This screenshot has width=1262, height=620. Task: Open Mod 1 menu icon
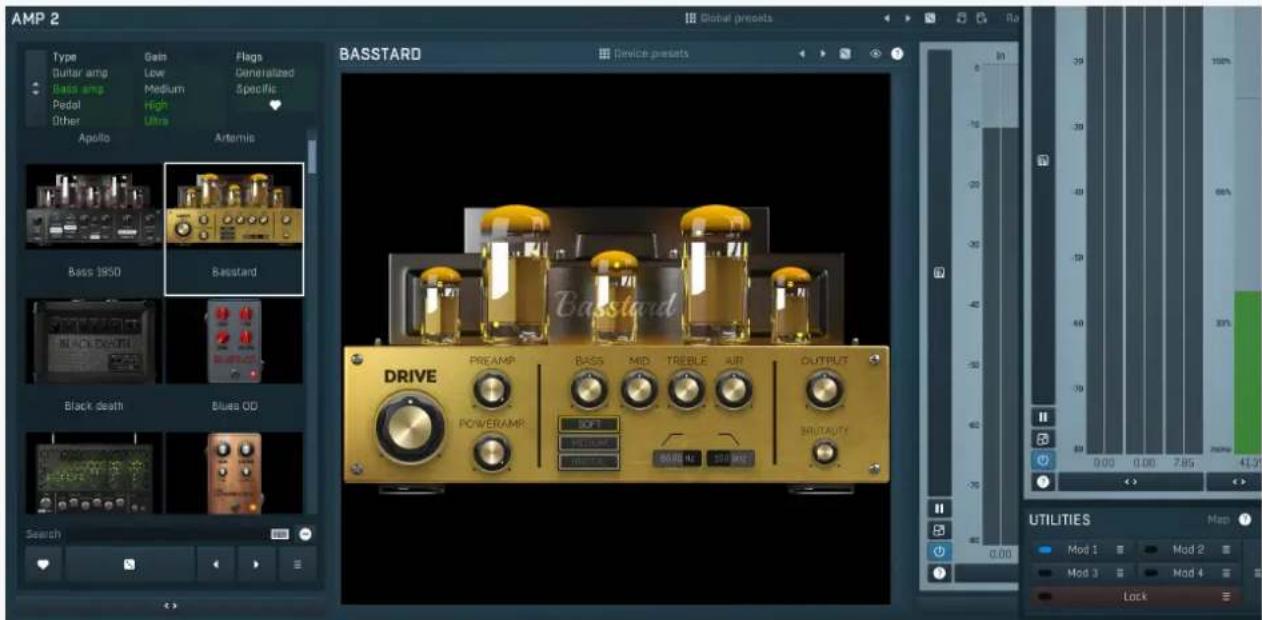[1120, 549]
